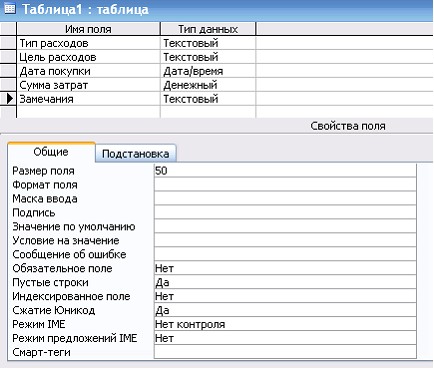Select the Общие tab
434x369 pixels.
(x=51, y=152)
